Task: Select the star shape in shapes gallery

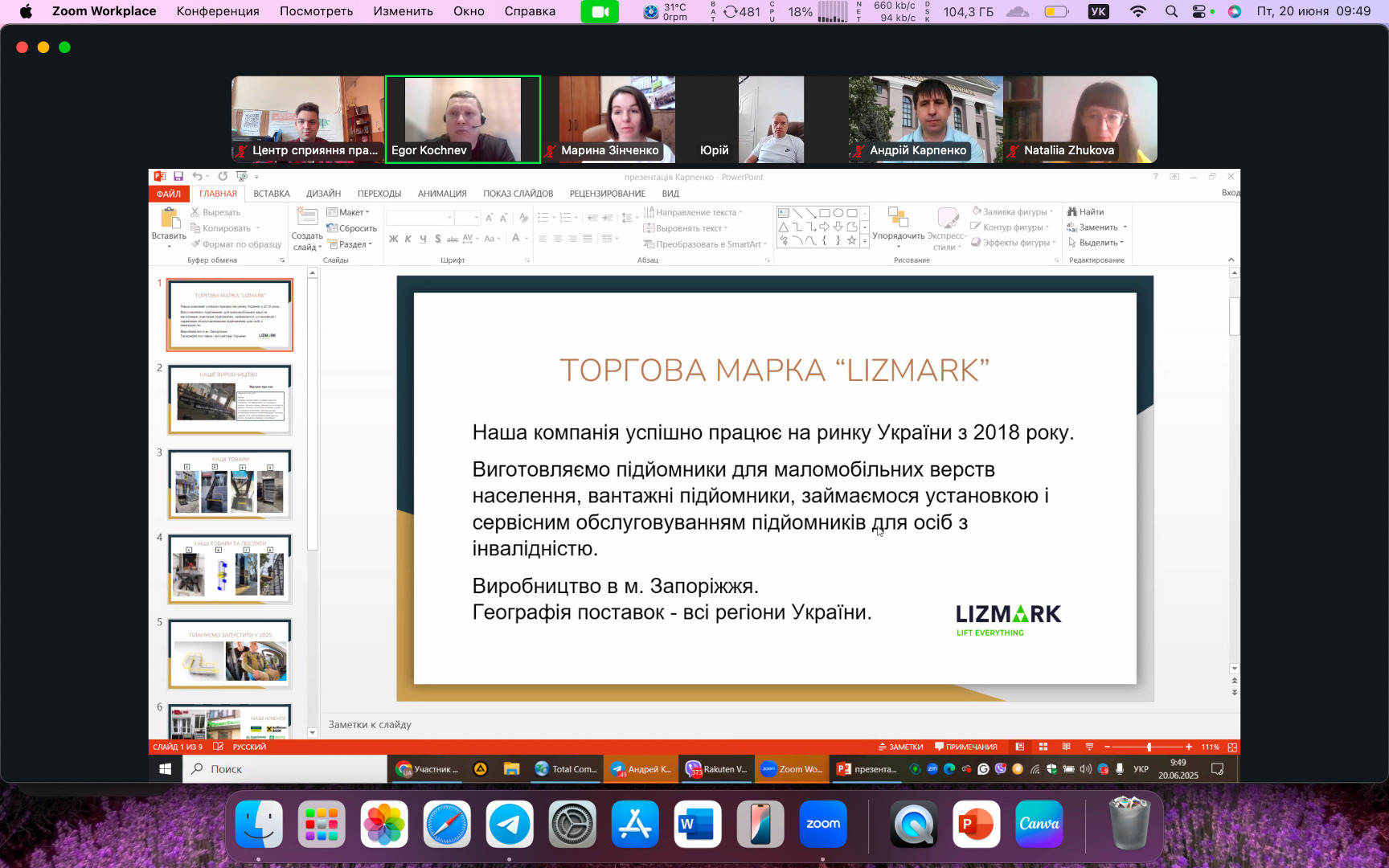Action: click(851, 240)
